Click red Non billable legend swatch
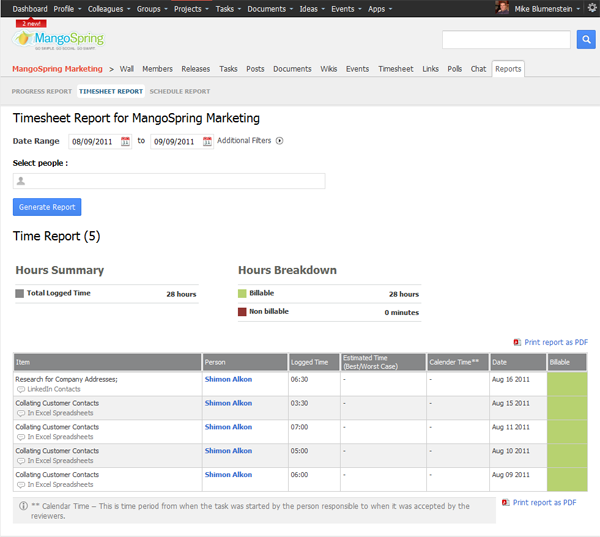Image resolution: width=600 pixels, height=537 pixels. click(x=242, y=312)
